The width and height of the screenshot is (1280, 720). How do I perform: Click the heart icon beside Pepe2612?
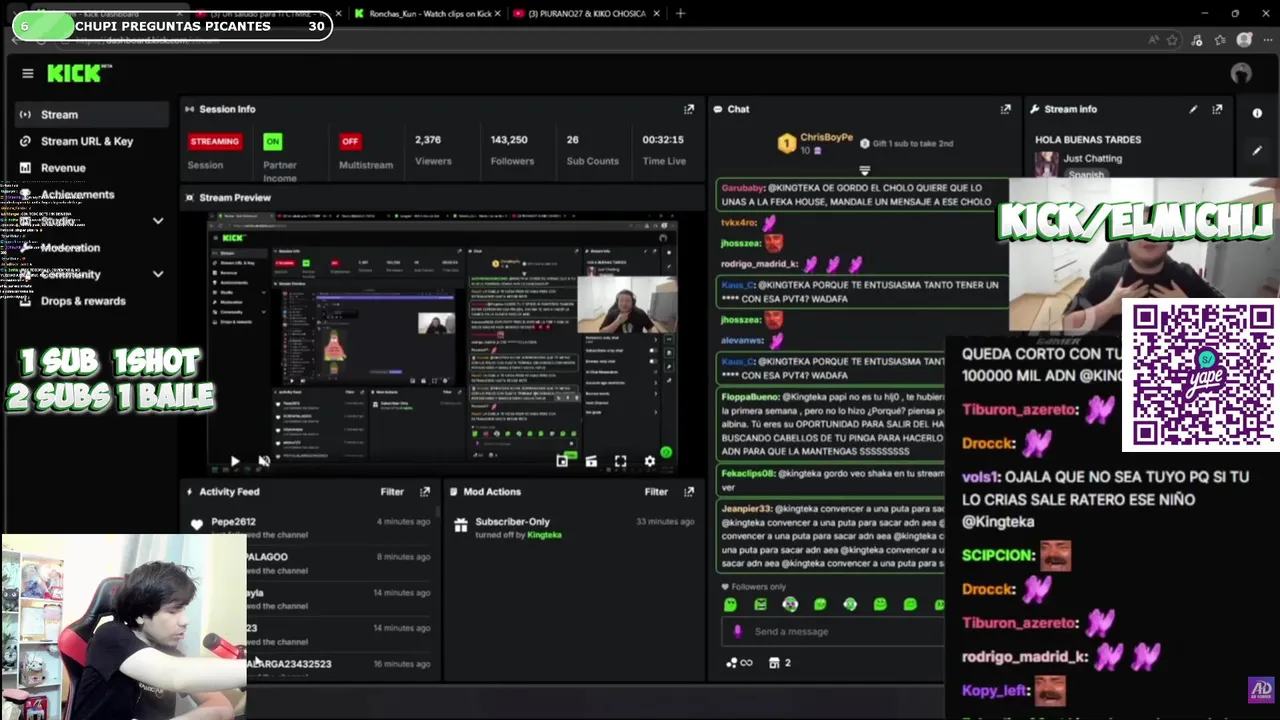pos(197,524)
